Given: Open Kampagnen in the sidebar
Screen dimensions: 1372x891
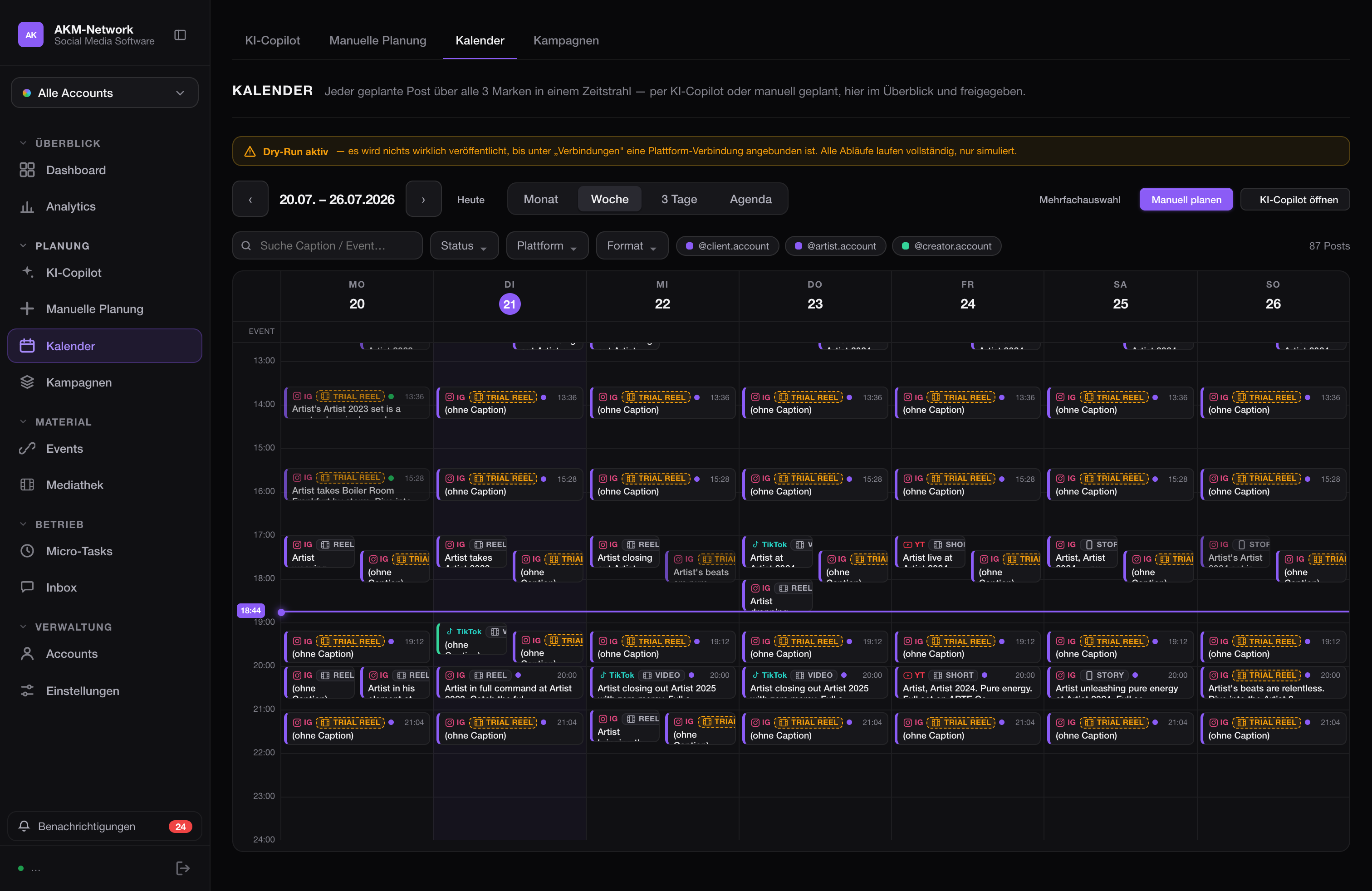Looking at the screenshot, I should tap(104, 382).
